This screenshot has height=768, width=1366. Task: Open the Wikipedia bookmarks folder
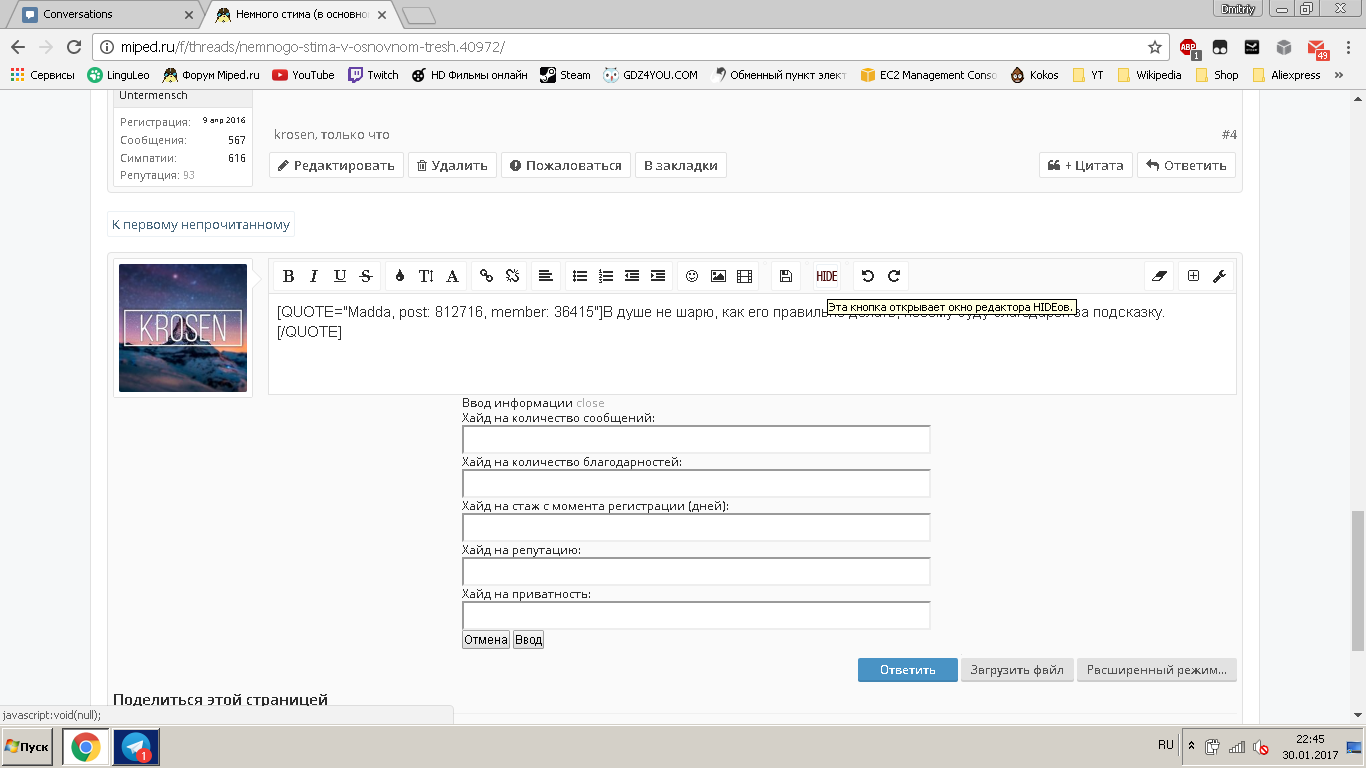tap(1149, 75)
